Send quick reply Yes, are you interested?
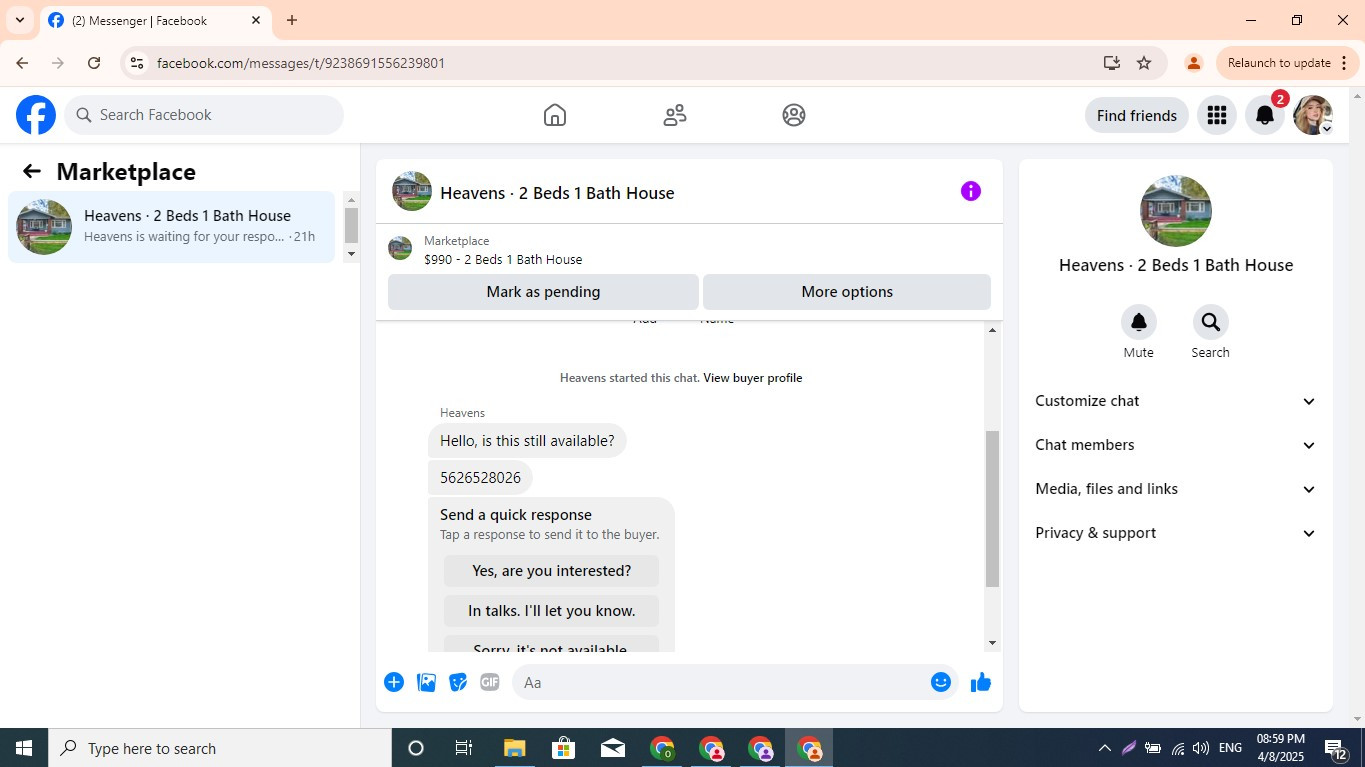The image size is (1365, 767). coord(551,571)
